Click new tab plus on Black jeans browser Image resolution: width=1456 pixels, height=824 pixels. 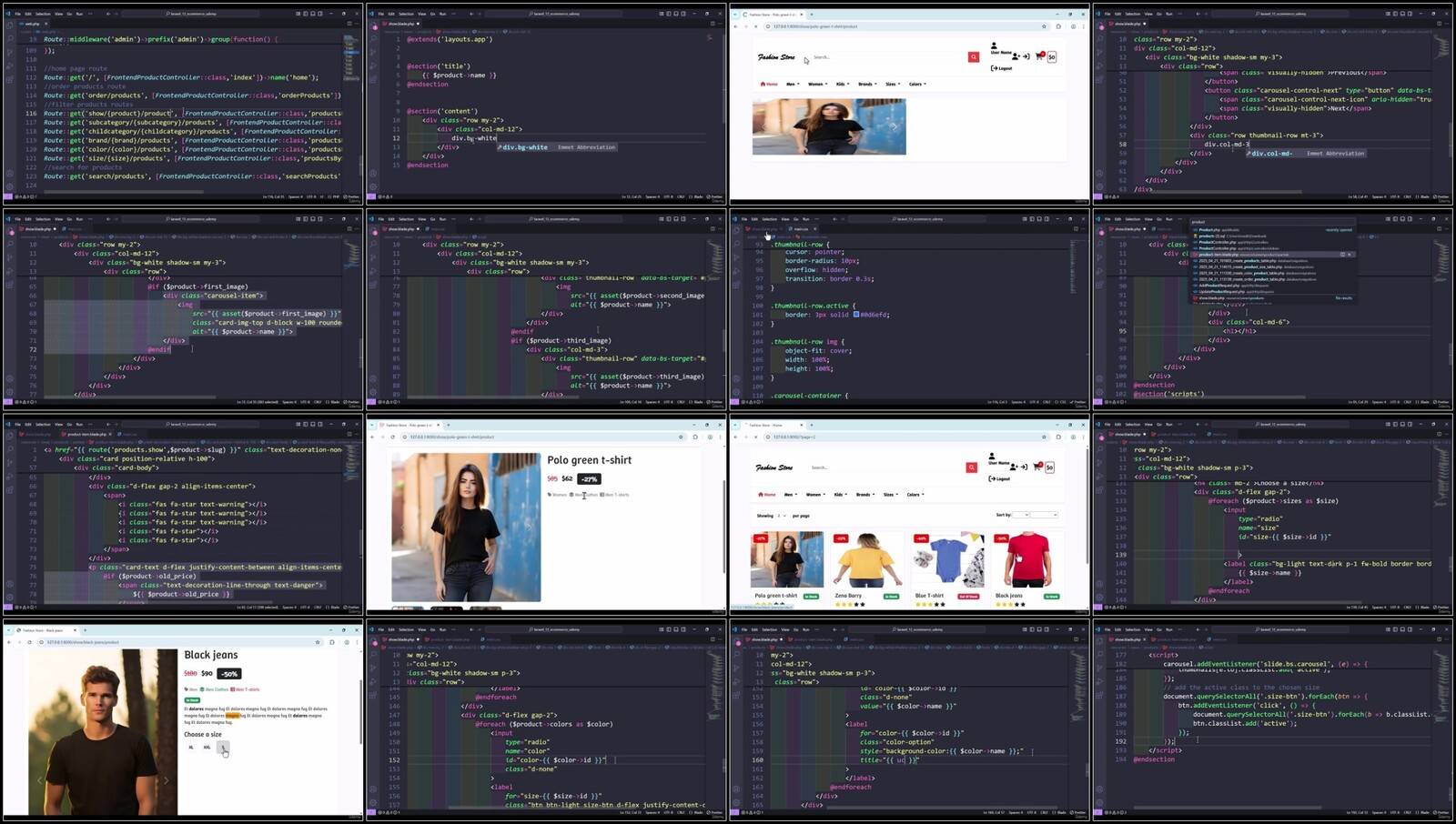tap(85, 629)
